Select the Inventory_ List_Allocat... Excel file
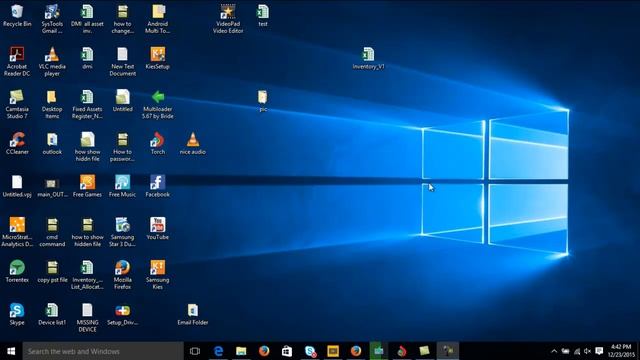This screenshot has width=640, height=360. (87, 275)
